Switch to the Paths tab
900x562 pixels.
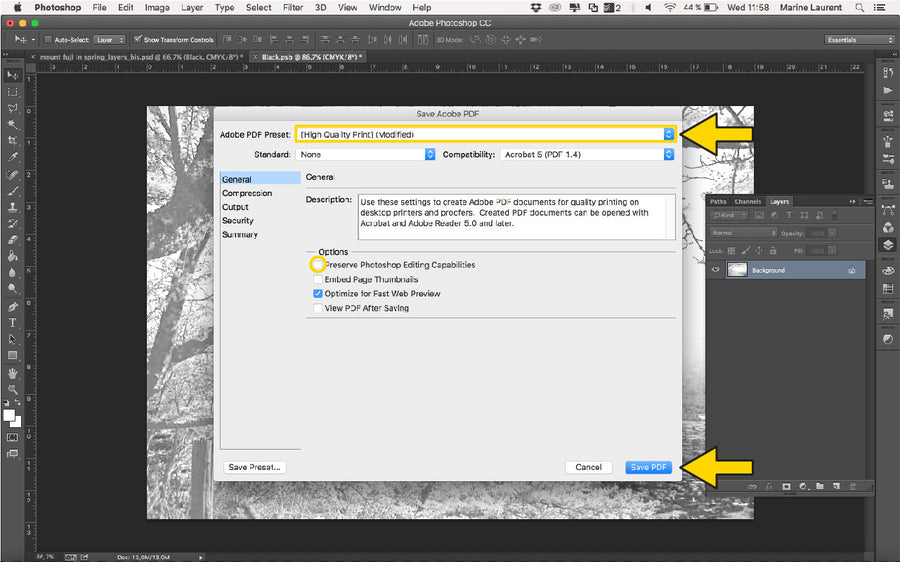718,201
